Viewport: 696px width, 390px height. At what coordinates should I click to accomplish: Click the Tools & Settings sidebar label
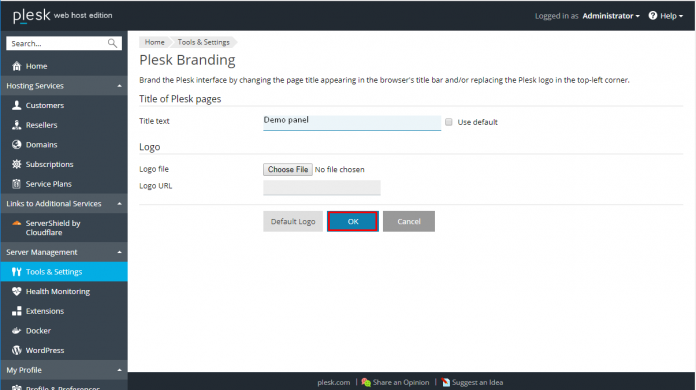click(54, 272)
